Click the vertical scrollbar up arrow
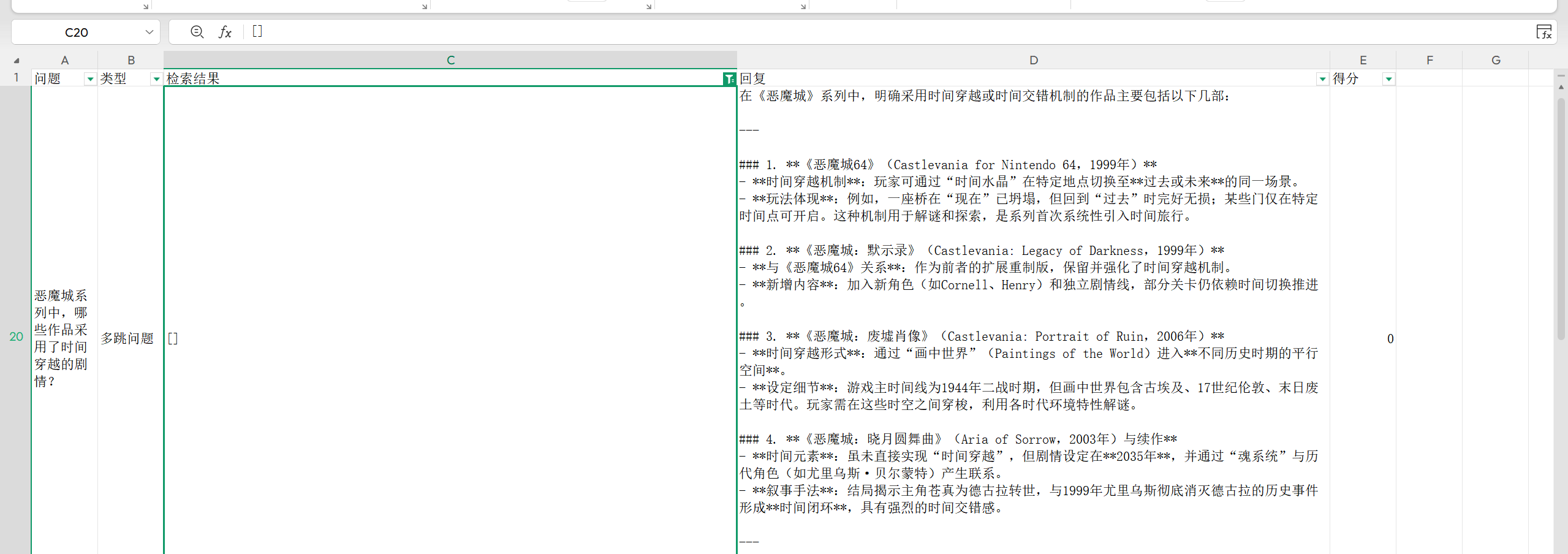 1561,88
